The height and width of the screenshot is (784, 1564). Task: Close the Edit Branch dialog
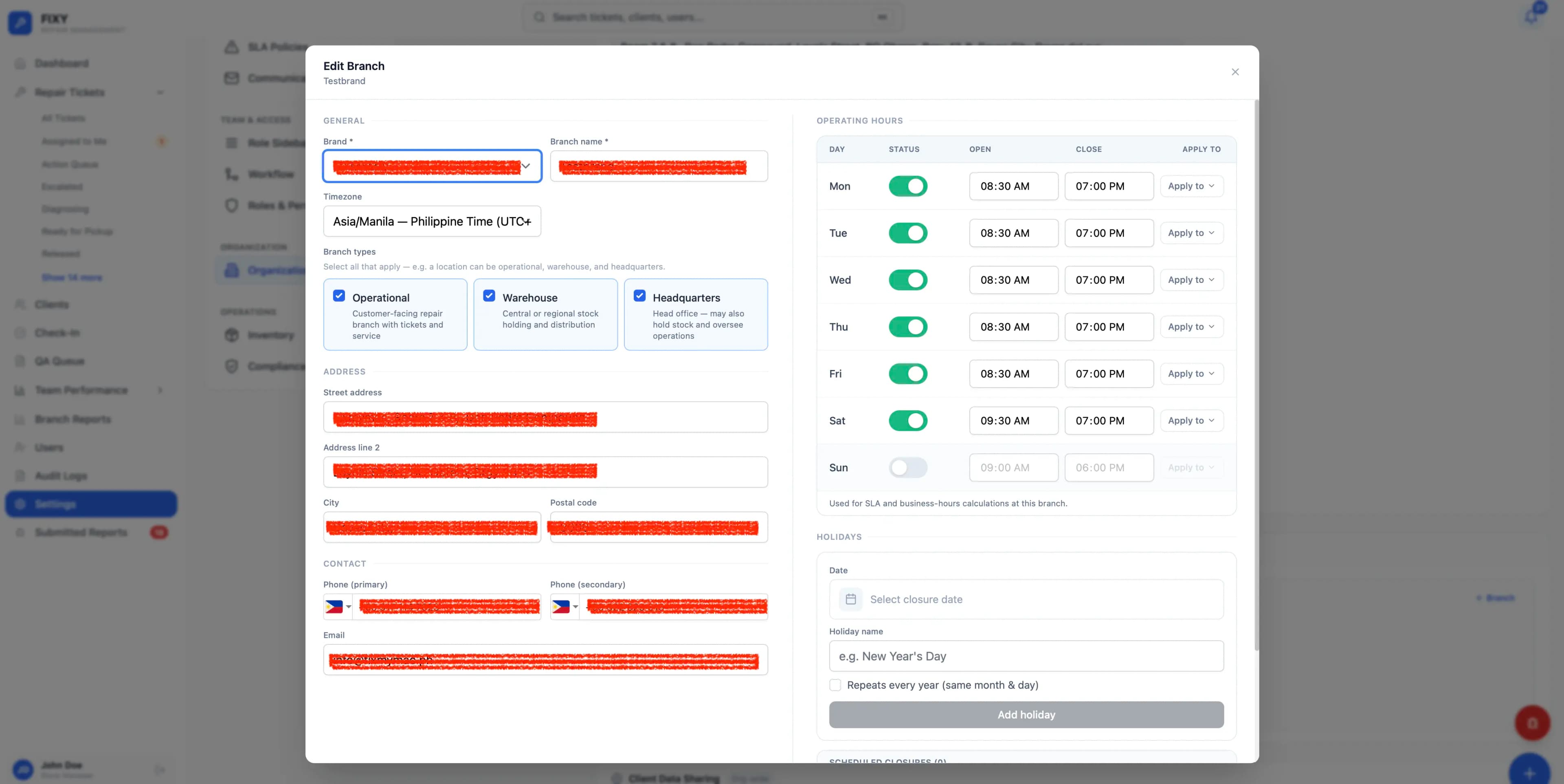[1235, 72]
